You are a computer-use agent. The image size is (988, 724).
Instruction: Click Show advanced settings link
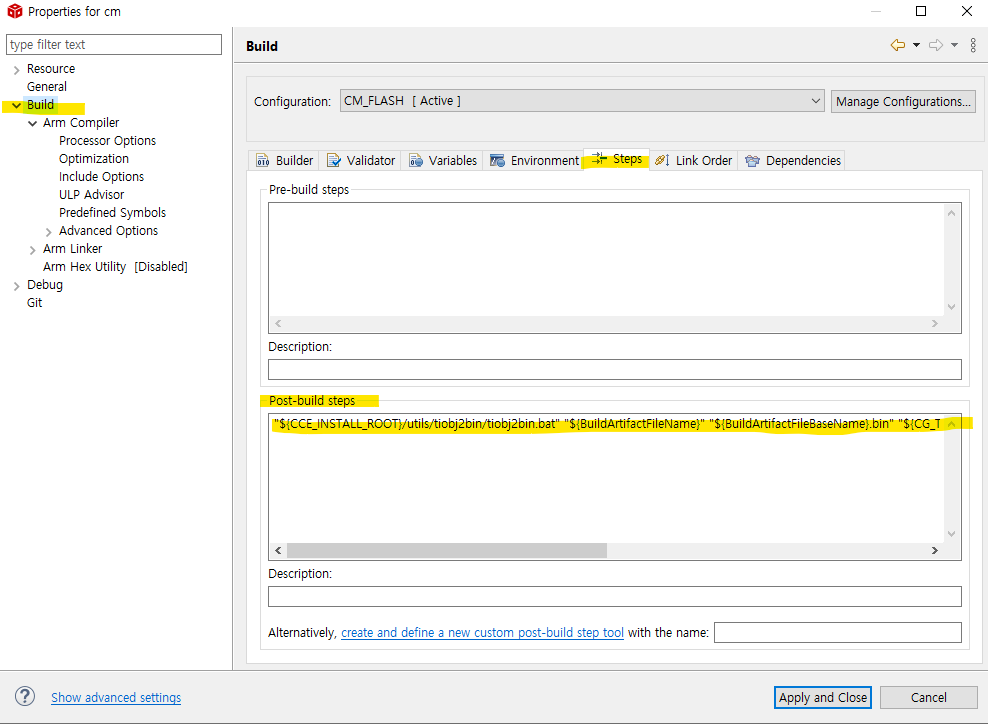(116, 698)
